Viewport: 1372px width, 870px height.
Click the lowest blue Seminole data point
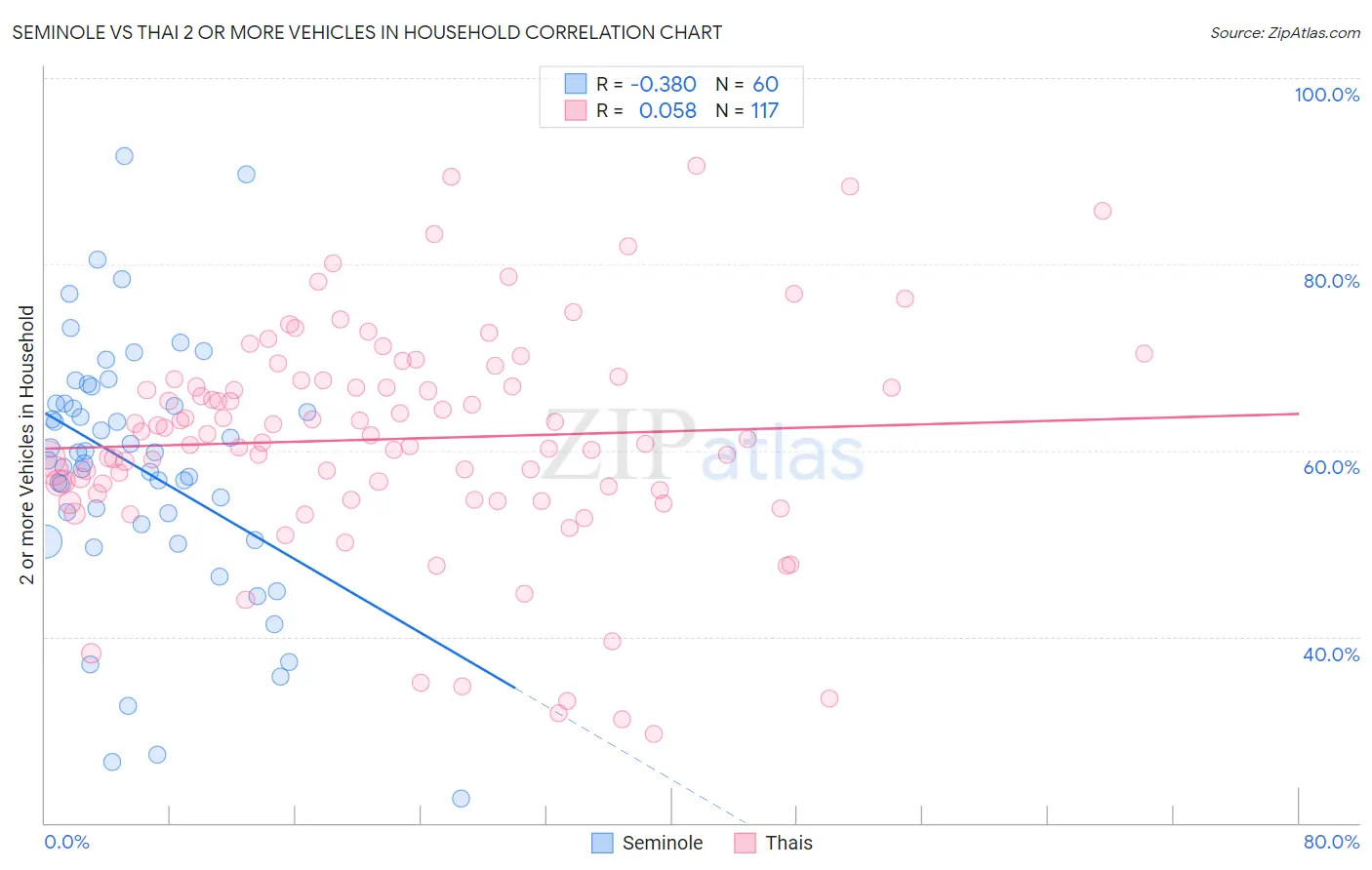click(x=461, y=798)
